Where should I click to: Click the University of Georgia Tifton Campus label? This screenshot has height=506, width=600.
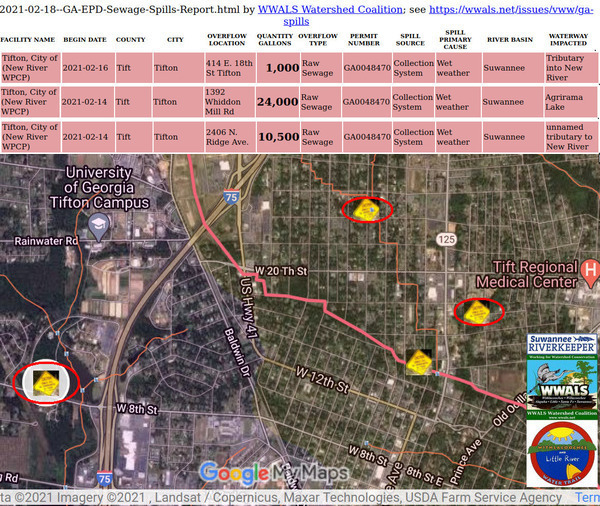(99, 188)
